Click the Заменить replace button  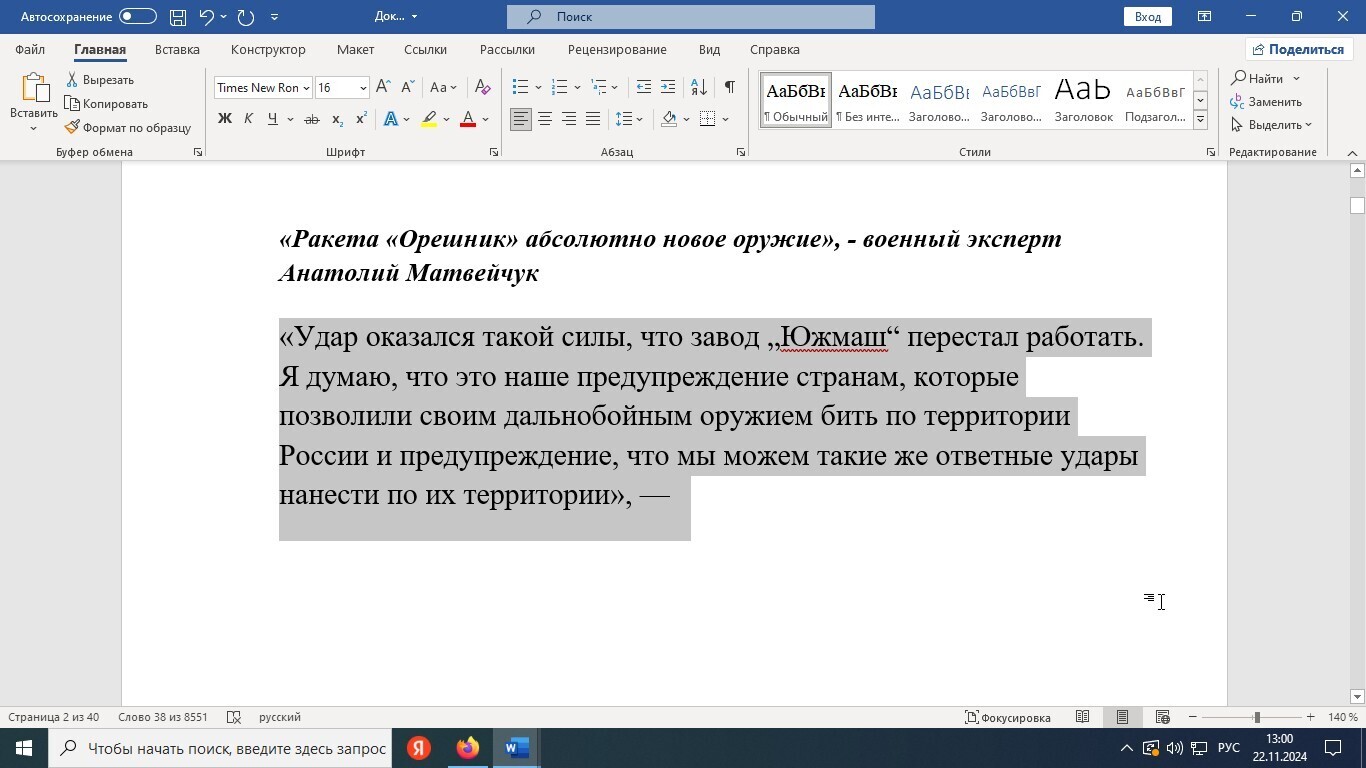pyautogui.click(x=1266, y=101)
